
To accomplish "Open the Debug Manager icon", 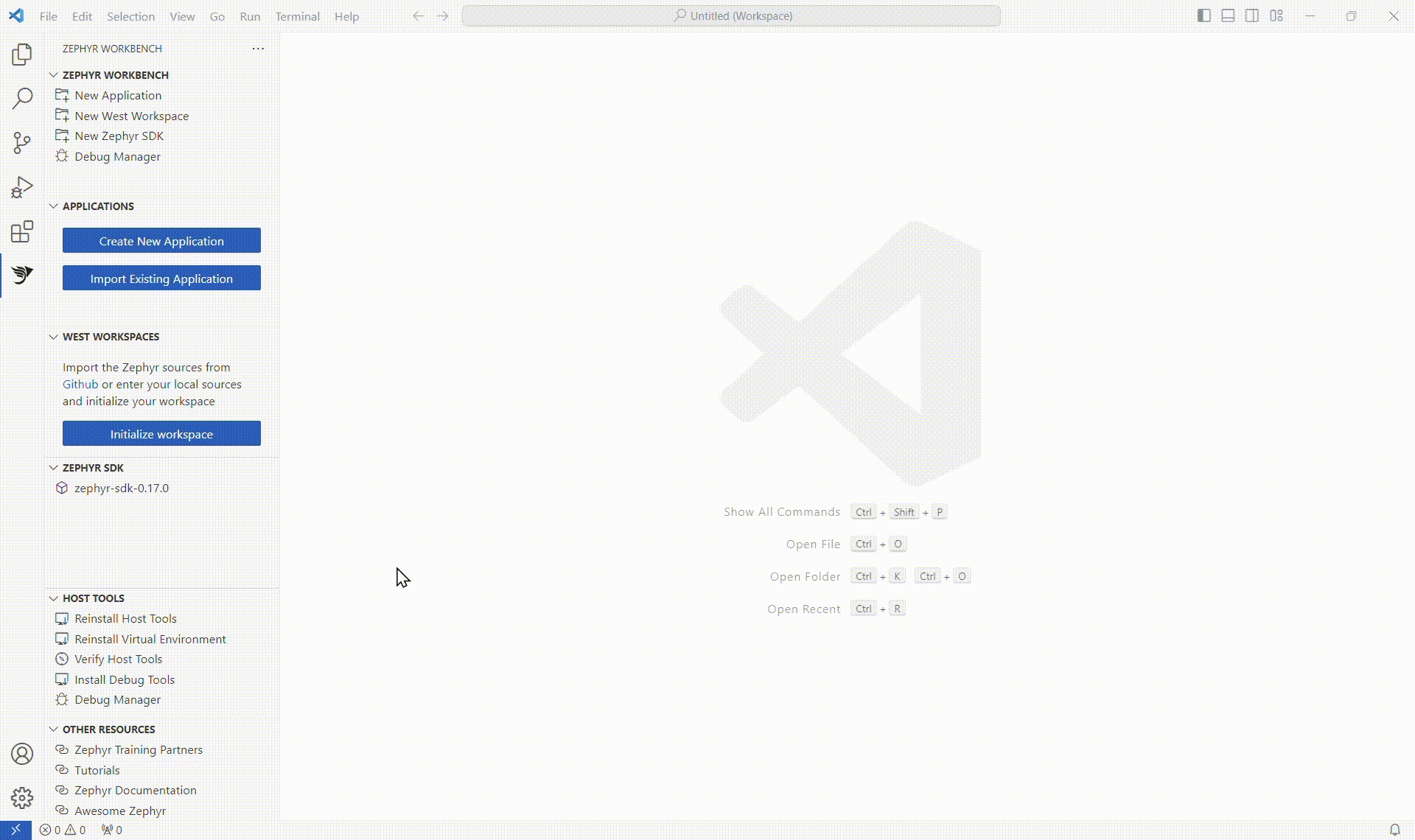I will tap(62, 156).
